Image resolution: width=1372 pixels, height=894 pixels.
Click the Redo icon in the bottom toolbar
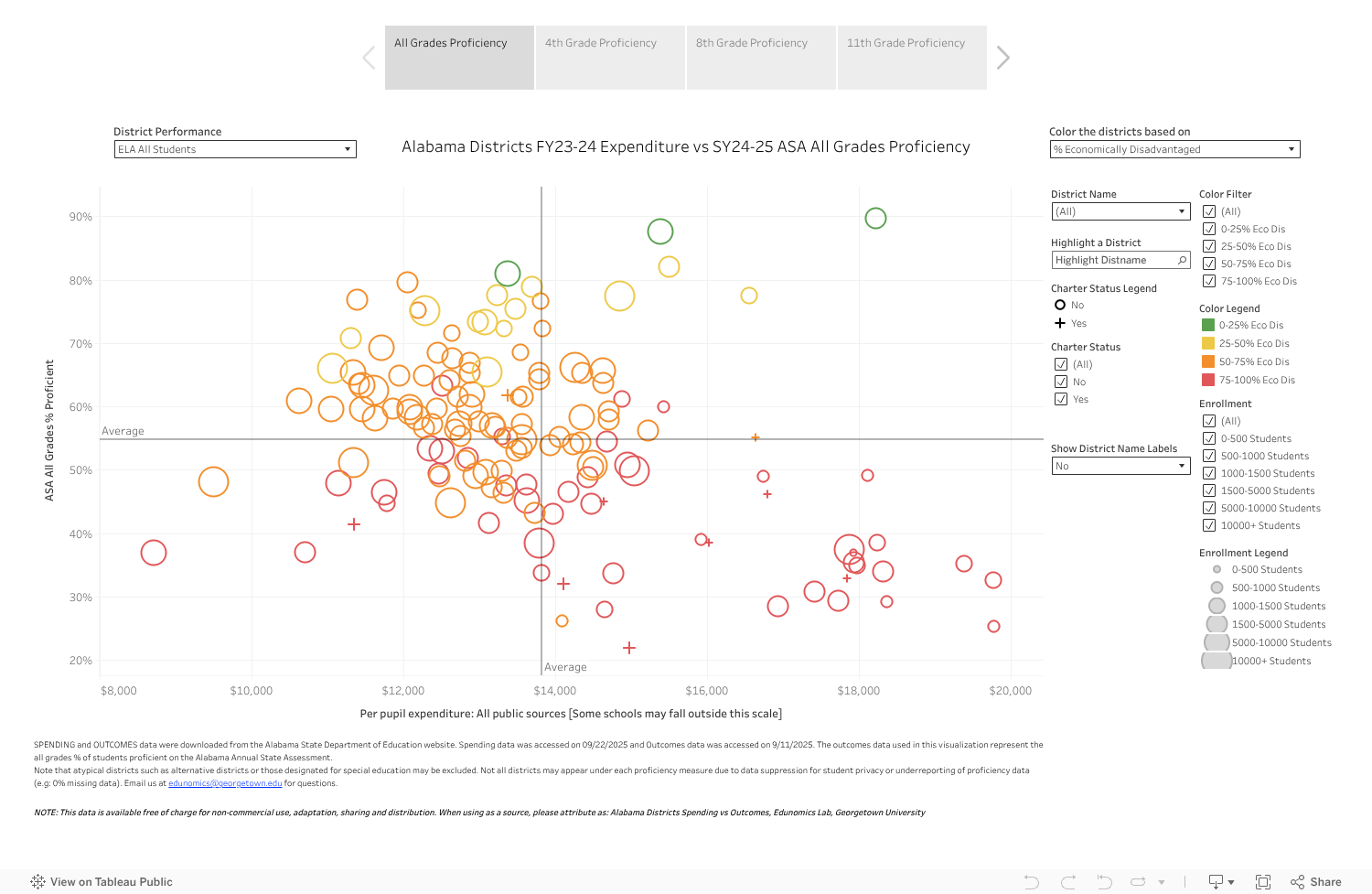pyautogui.click(x=1068, y=881)
